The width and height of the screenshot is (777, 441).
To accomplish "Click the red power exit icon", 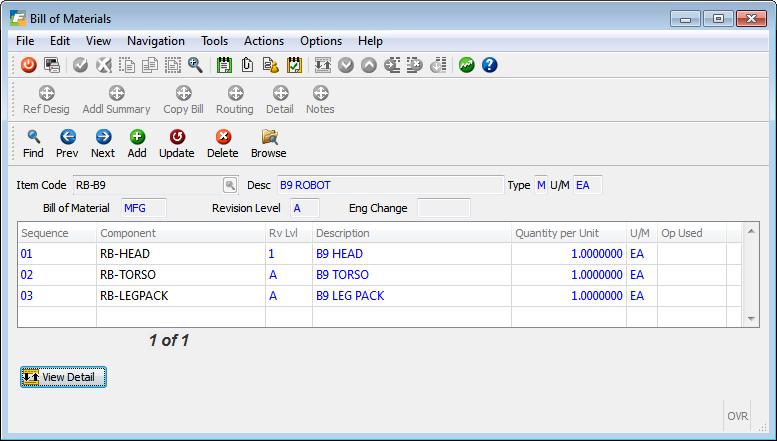I will click(x=28, y=65).
